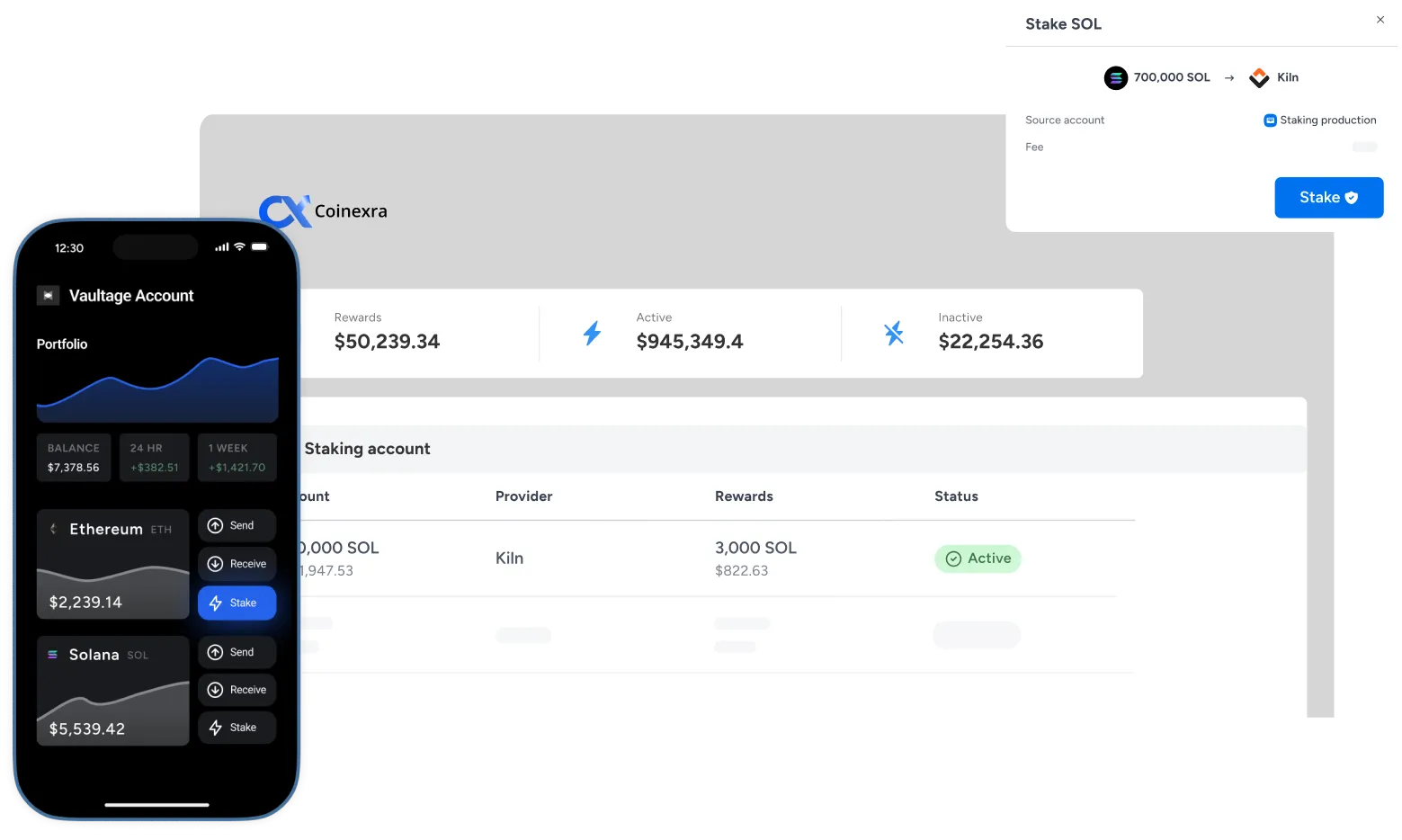This screenshot has width=1402, height=840.
Task: Click the Vaultage Account avatar icon
Action: (x=48, y=295)
